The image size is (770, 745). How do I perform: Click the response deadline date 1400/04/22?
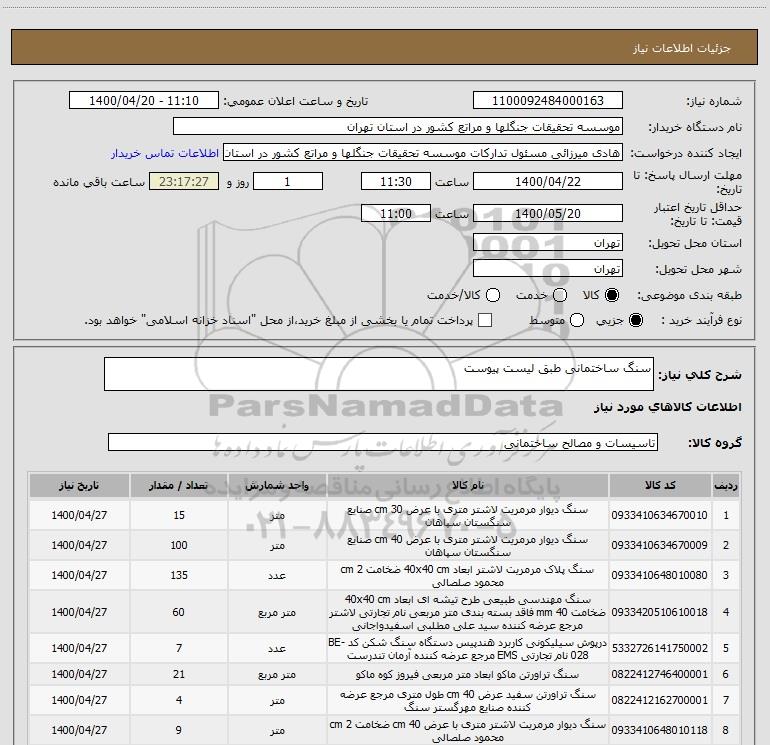(x=548, y=181)
